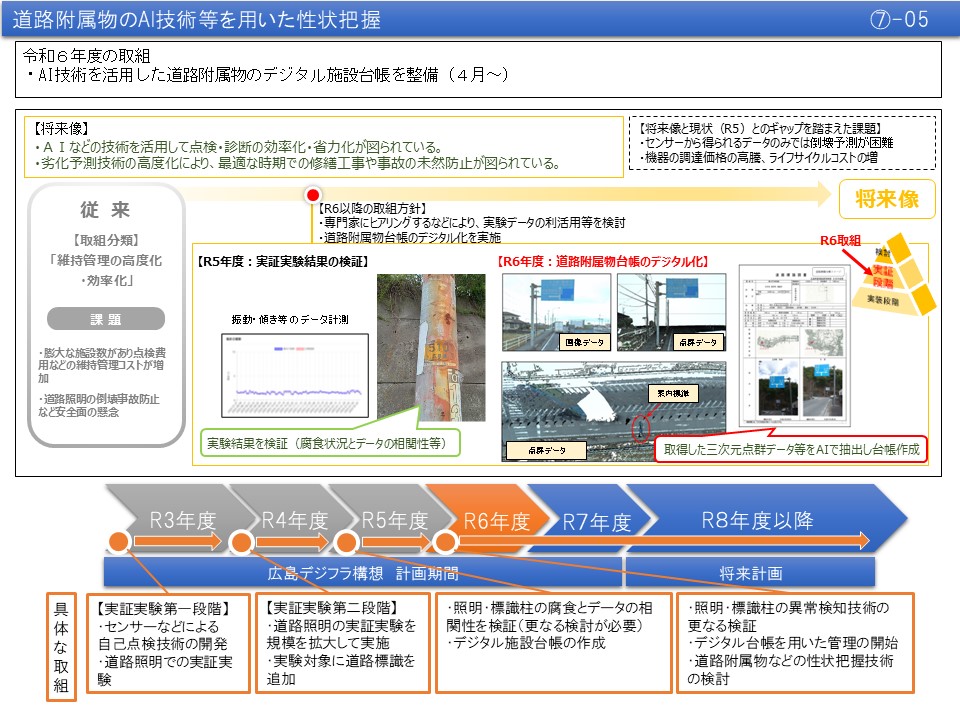Image resolution: width=960 pixels, height=720 pixels.
Task: Click the yellow pyramid diagram
Action: coord(893,274)
